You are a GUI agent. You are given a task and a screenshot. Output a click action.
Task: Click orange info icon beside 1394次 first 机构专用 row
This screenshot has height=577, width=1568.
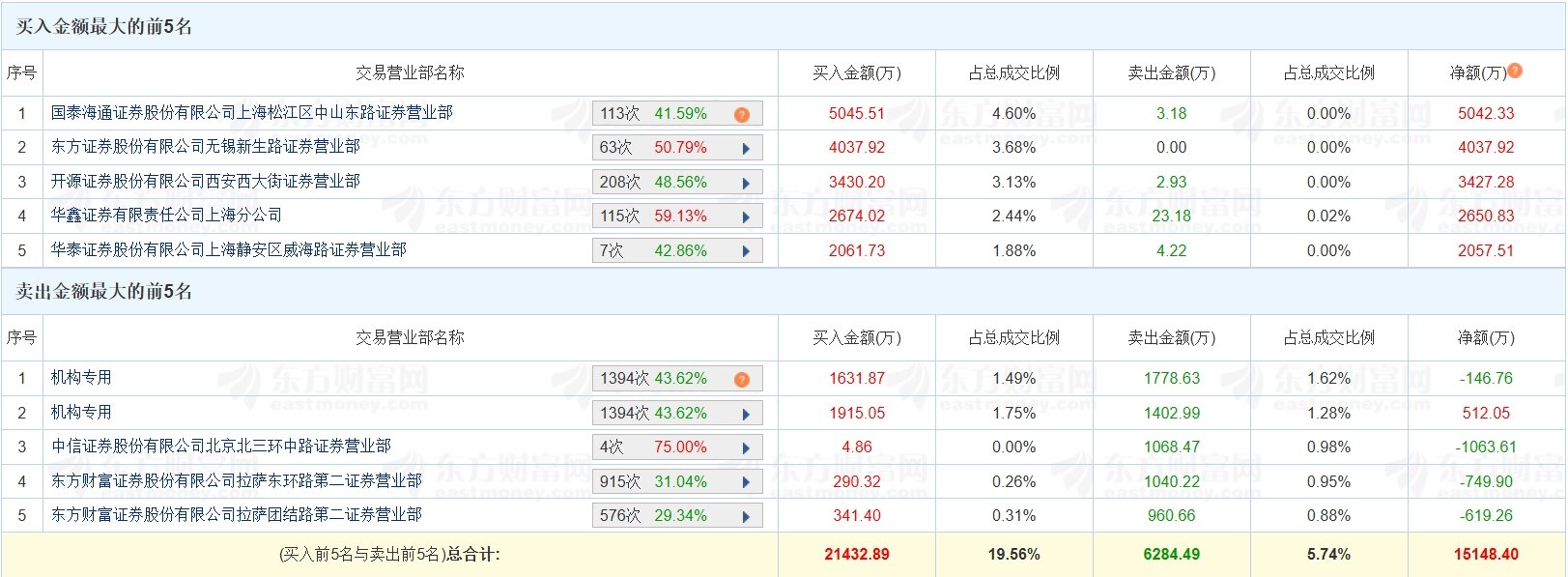[742, 379]
